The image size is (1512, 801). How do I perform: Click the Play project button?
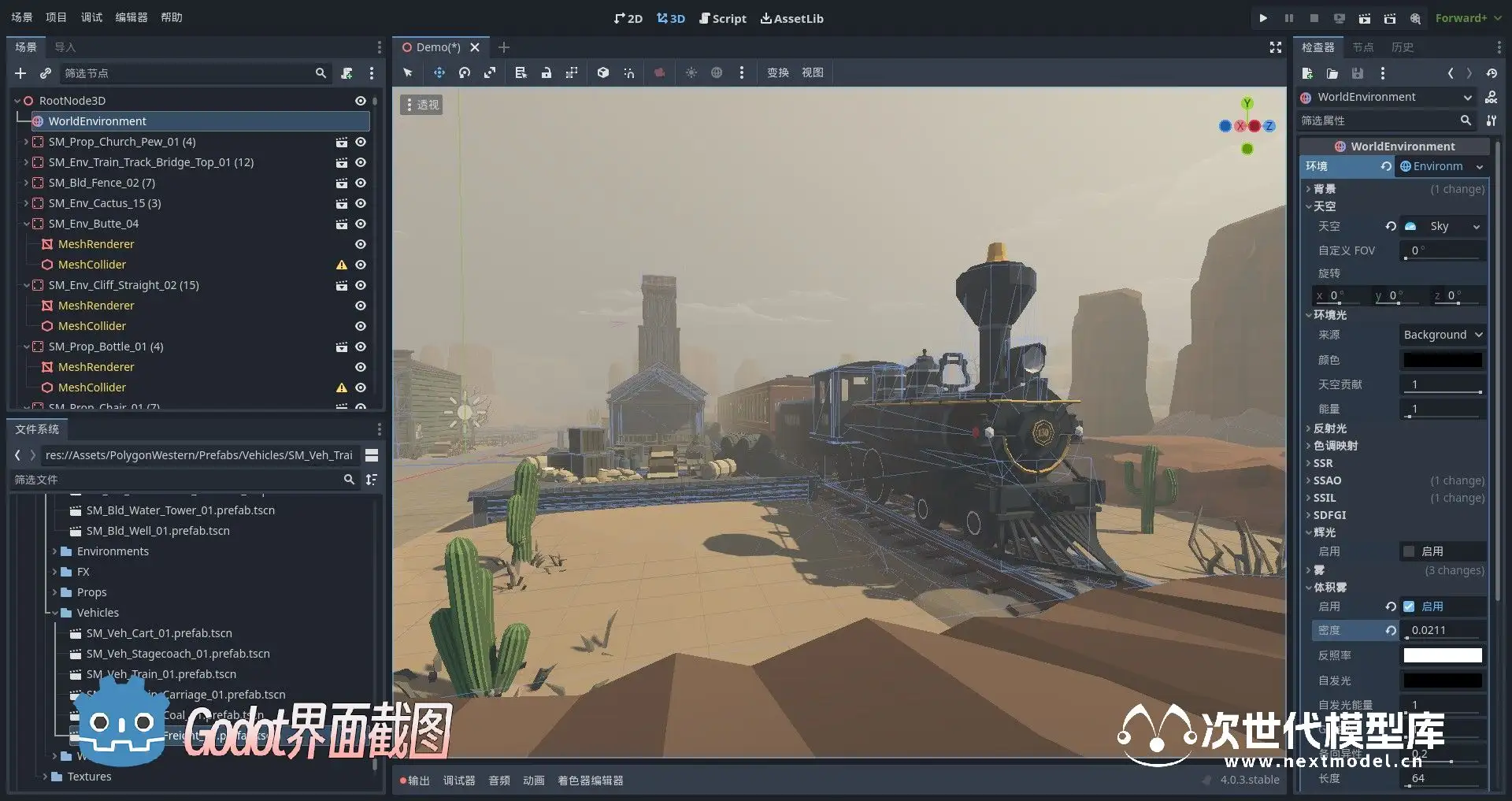coord(1263,18)
